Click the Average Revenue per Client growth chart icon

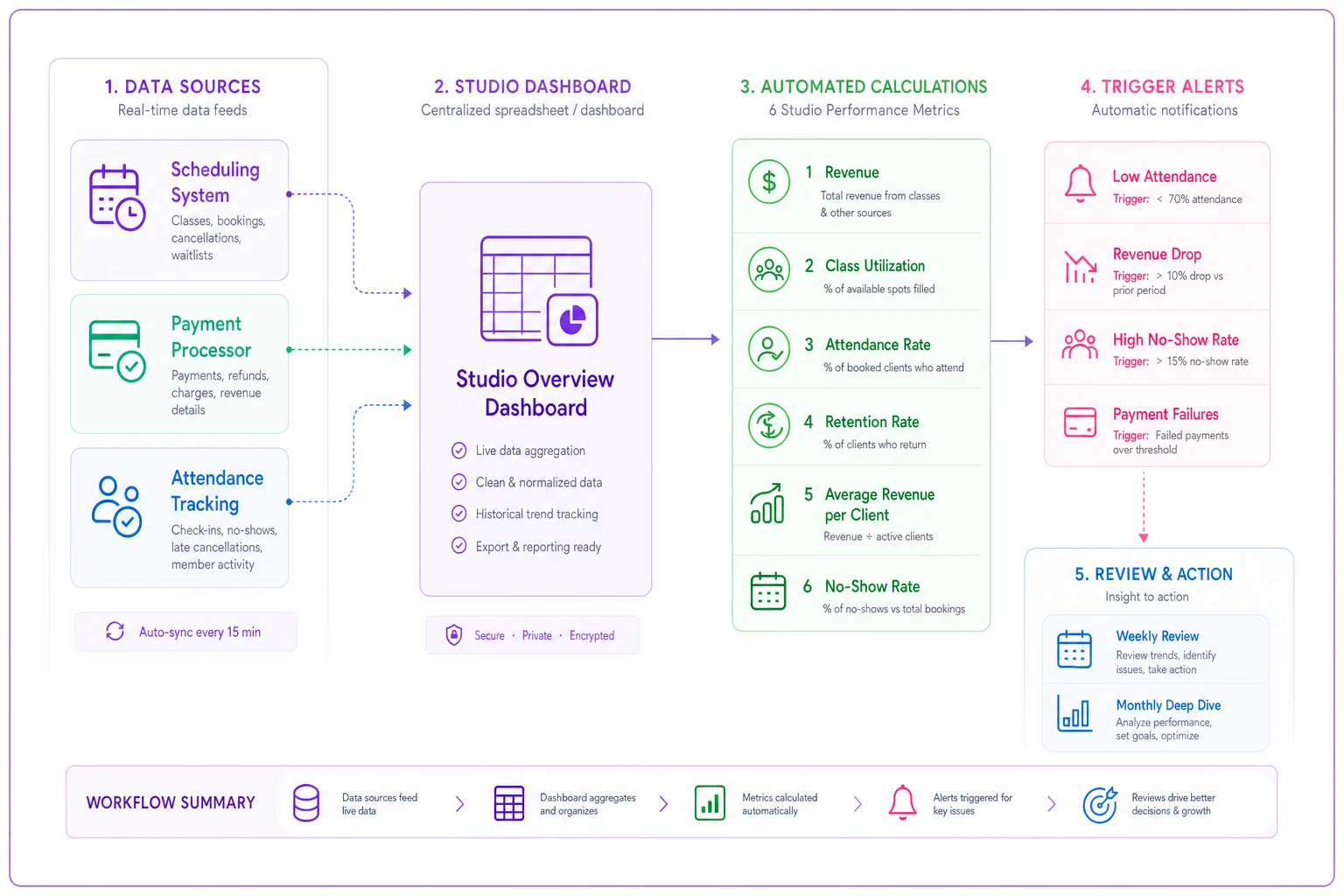click(x=767, y=504)
